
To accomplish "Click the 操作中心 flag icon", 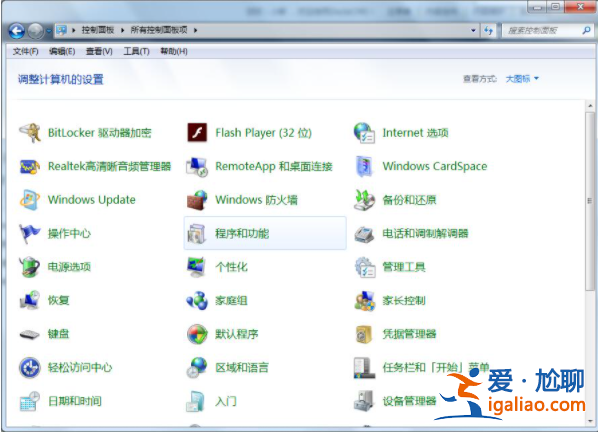I will click(x=30, y=233).
